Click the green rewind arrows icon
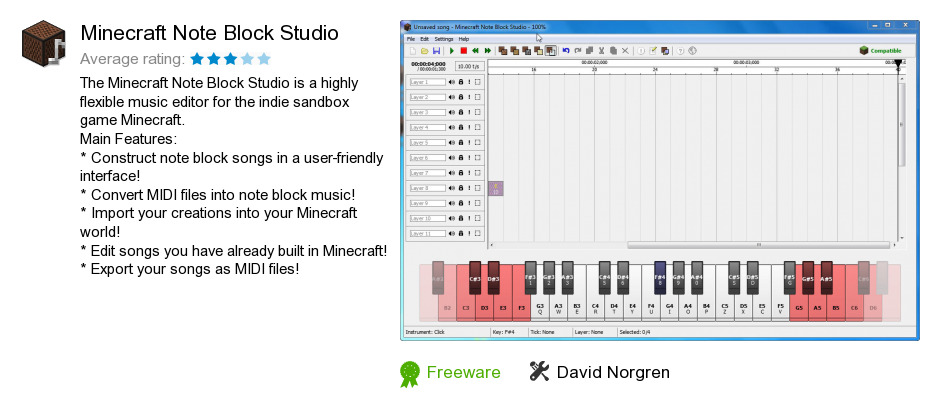Viewport: 940px width, 418px height. pos(475,51)
